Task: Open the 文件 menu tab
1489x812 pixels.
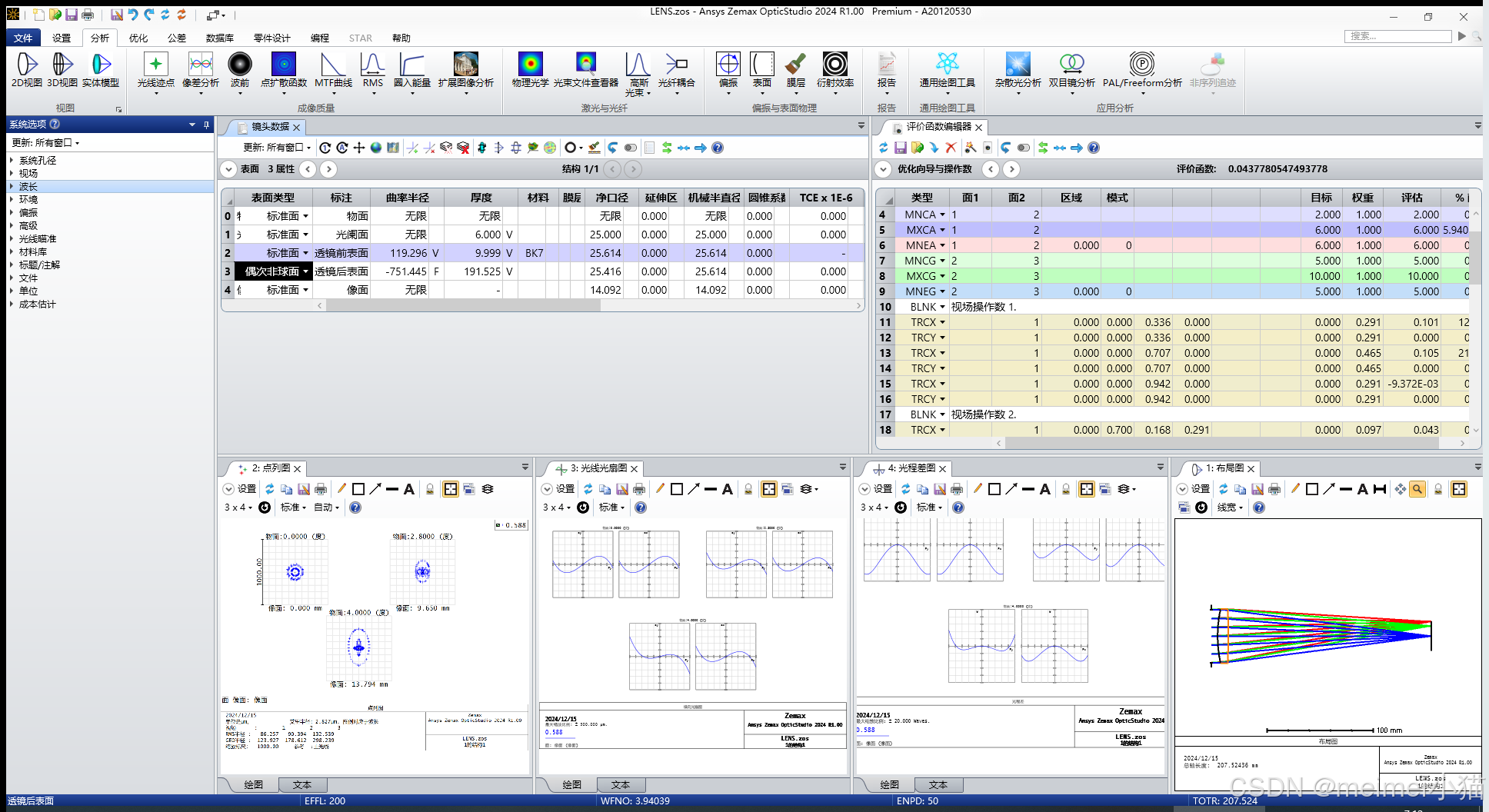Action: (x=23, y=38)
